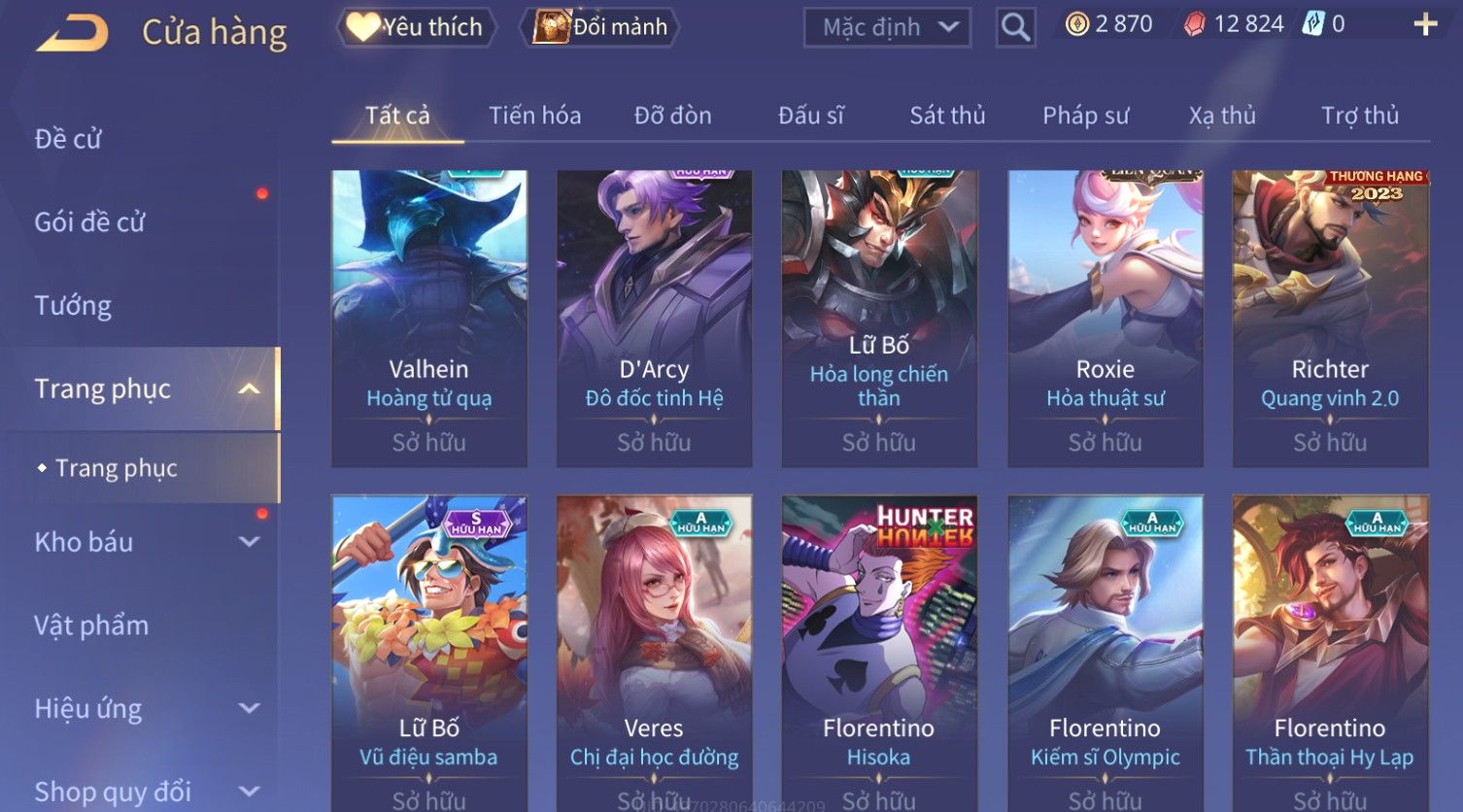Click the golden back arrow icon
1463x812 pixels.
(72, 33)
